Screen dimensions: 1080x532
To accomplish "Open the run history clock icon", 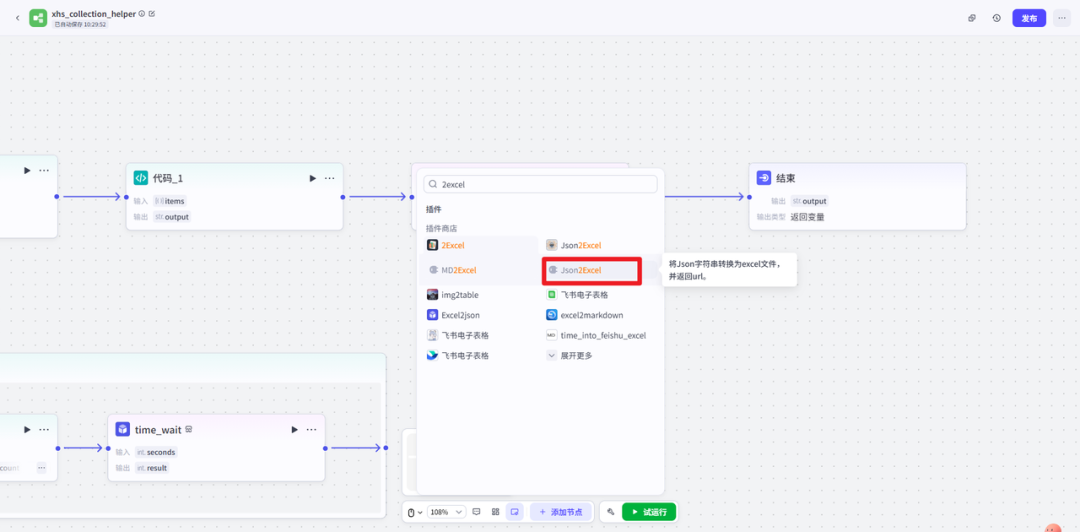I will pyautogui.click(x=996, y=18).
